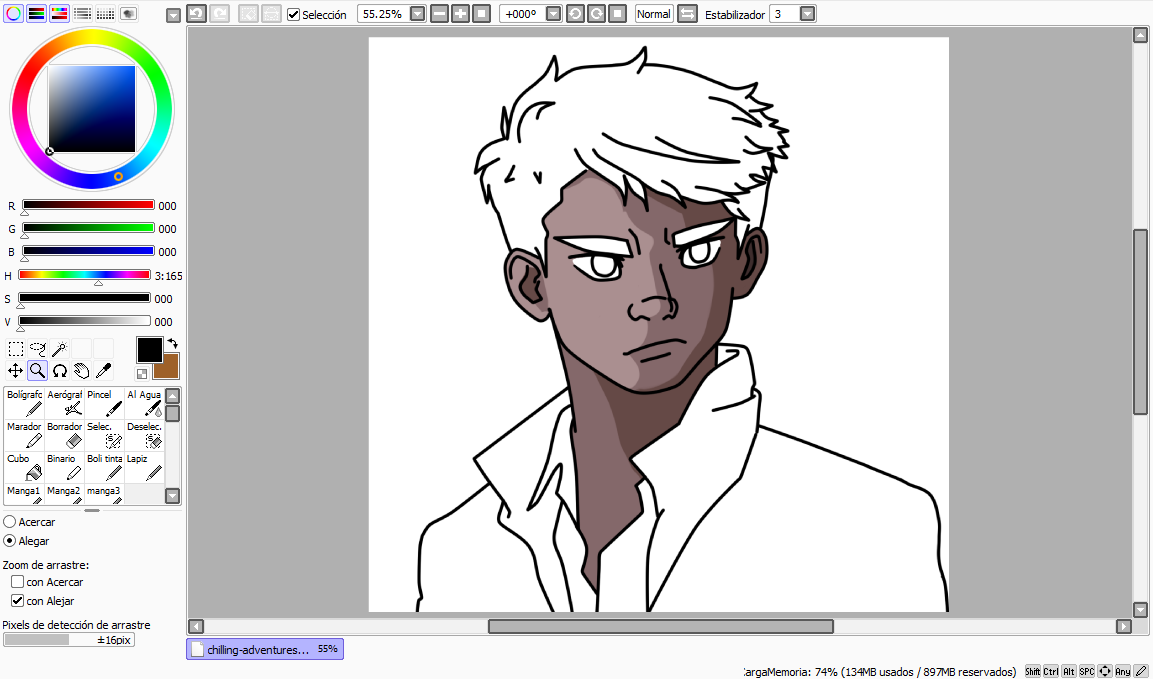
Task: Select the eyedropper tool
Action: click(104, 371)
